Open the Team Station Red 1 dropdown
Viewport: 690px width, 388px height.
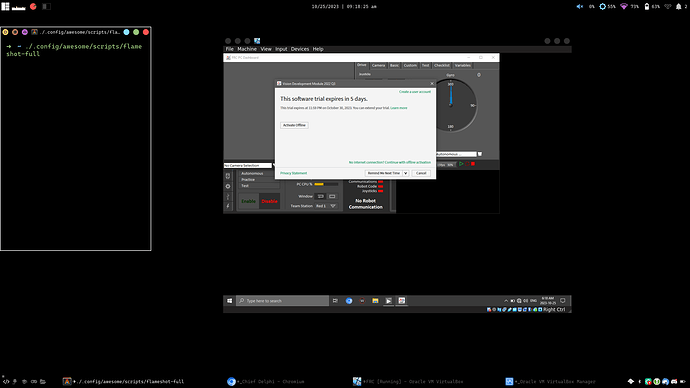pyautogui.click(x=326, y=206)
